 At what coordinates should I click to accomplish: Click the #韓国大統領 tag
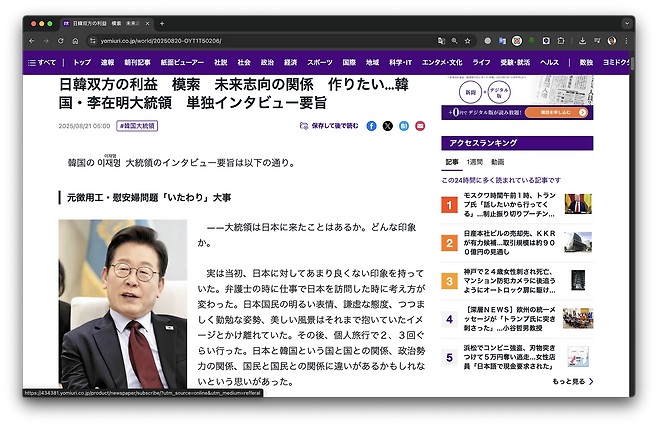tap(137, 126)
